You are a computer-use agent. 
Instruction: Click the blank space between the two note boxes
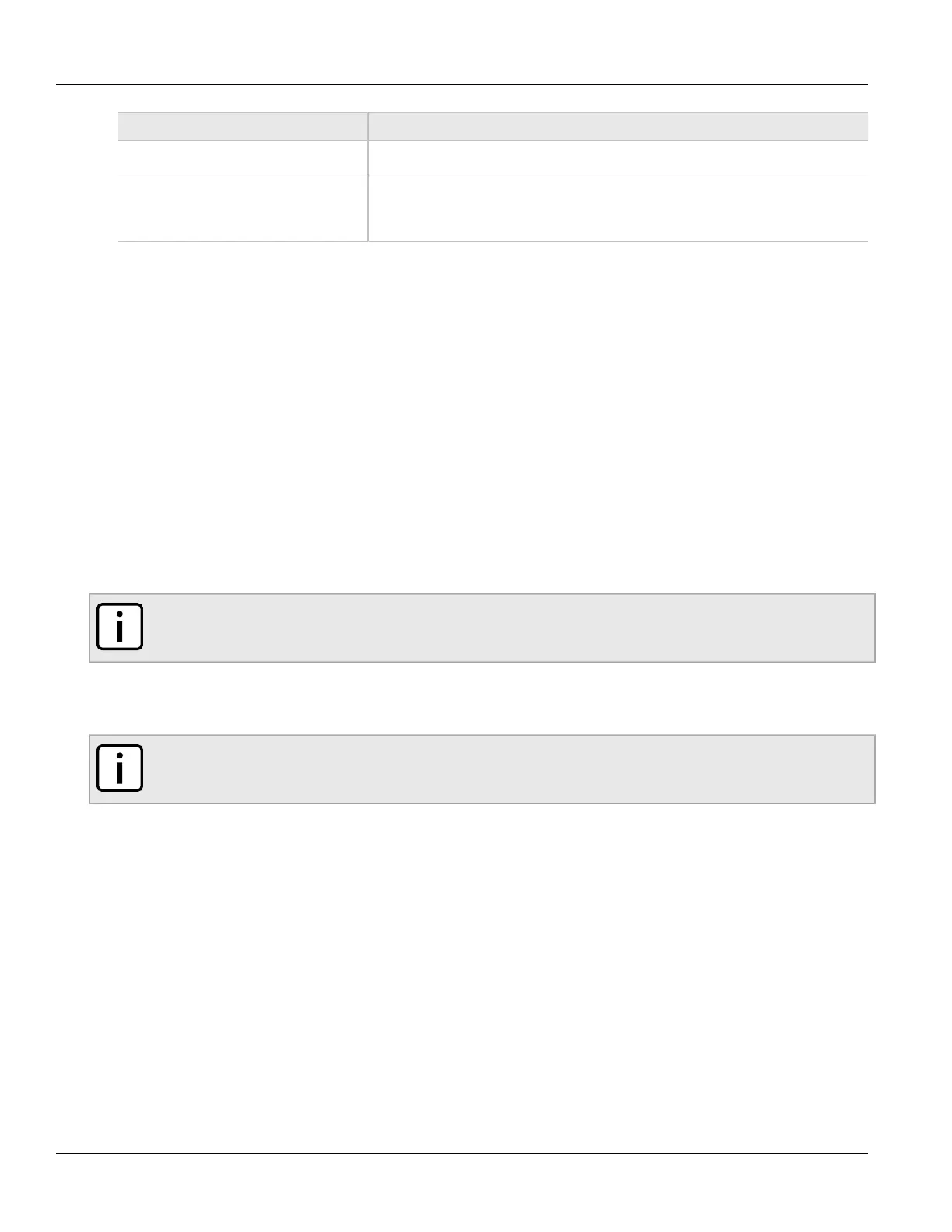(482, 698)
